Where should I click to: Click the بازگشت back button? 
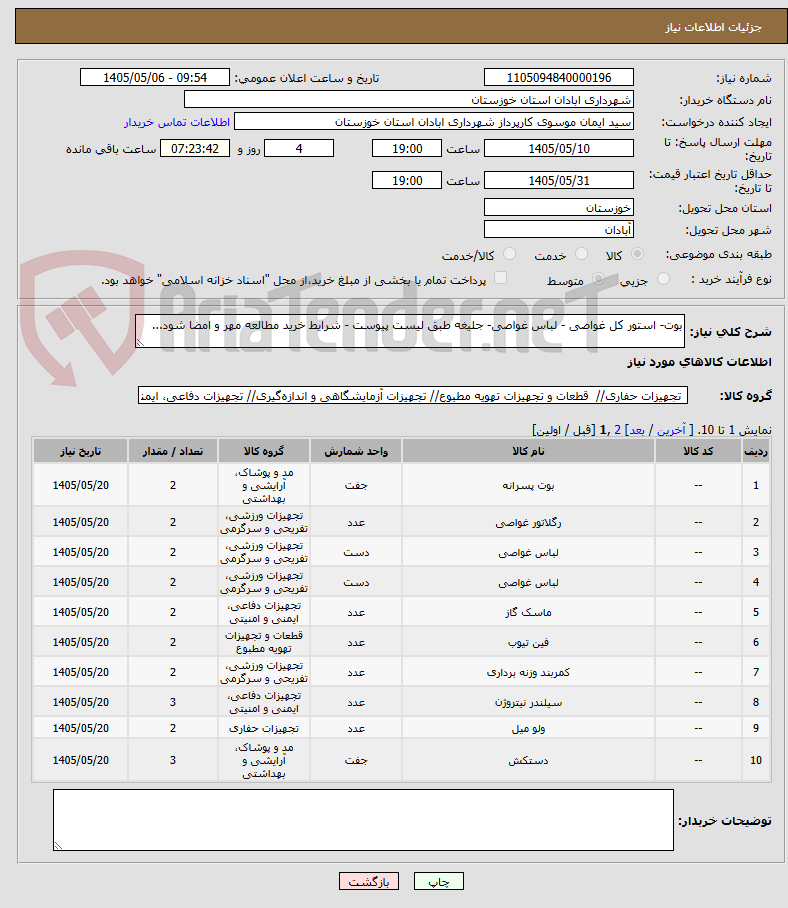369,881
